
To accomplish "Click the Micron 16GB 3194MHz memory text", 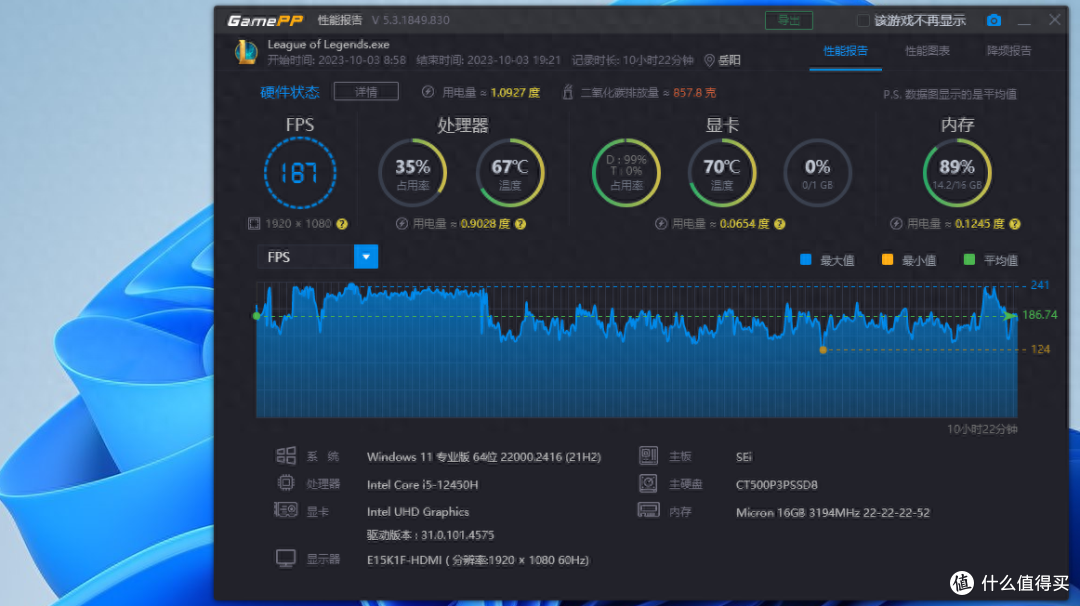I will click(833, 512).
